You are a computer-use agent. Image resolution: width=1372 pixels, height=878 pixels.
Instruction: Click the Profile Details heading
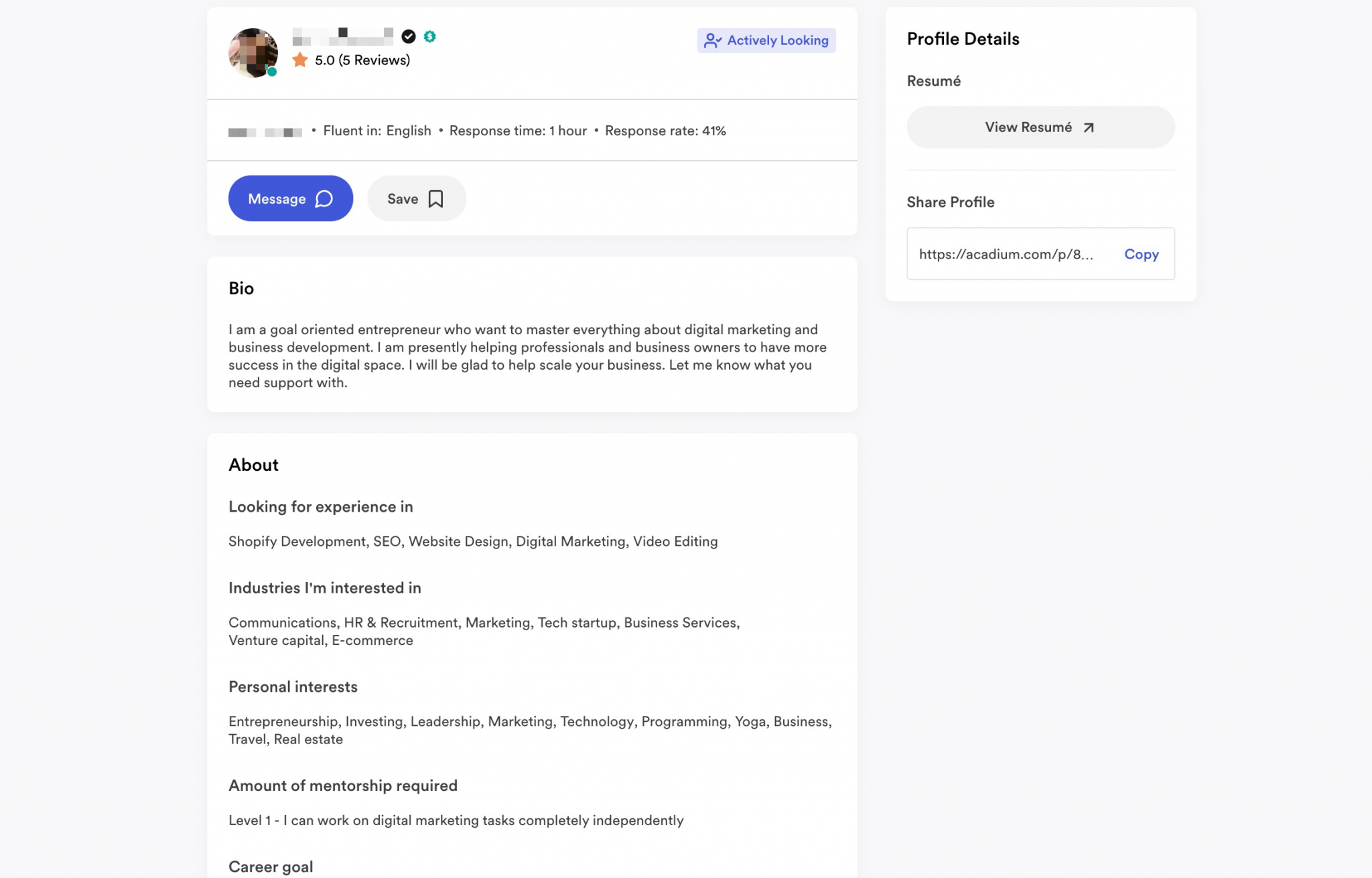click(x=963, y=39)
